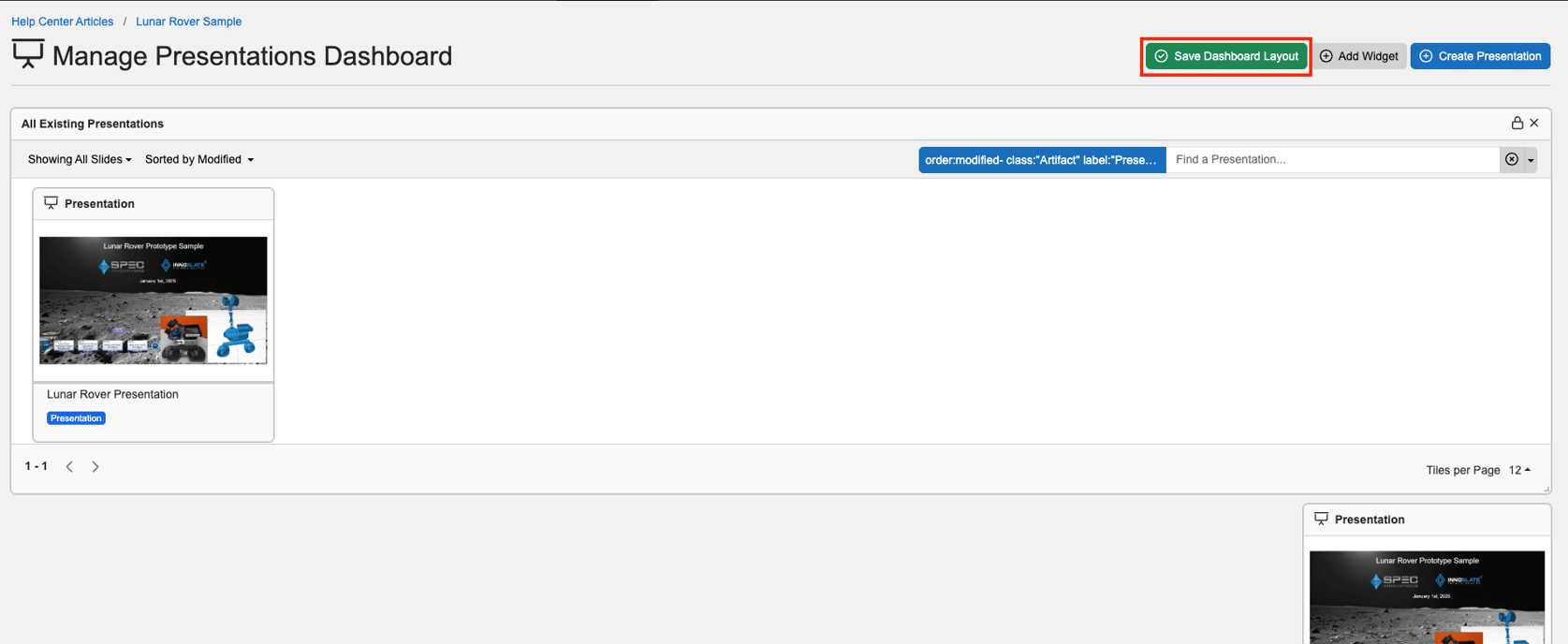This screenshot has height=644, width=1568.
Task: Change Tiles per Page value 12
Action: [x=1519, y=470]
